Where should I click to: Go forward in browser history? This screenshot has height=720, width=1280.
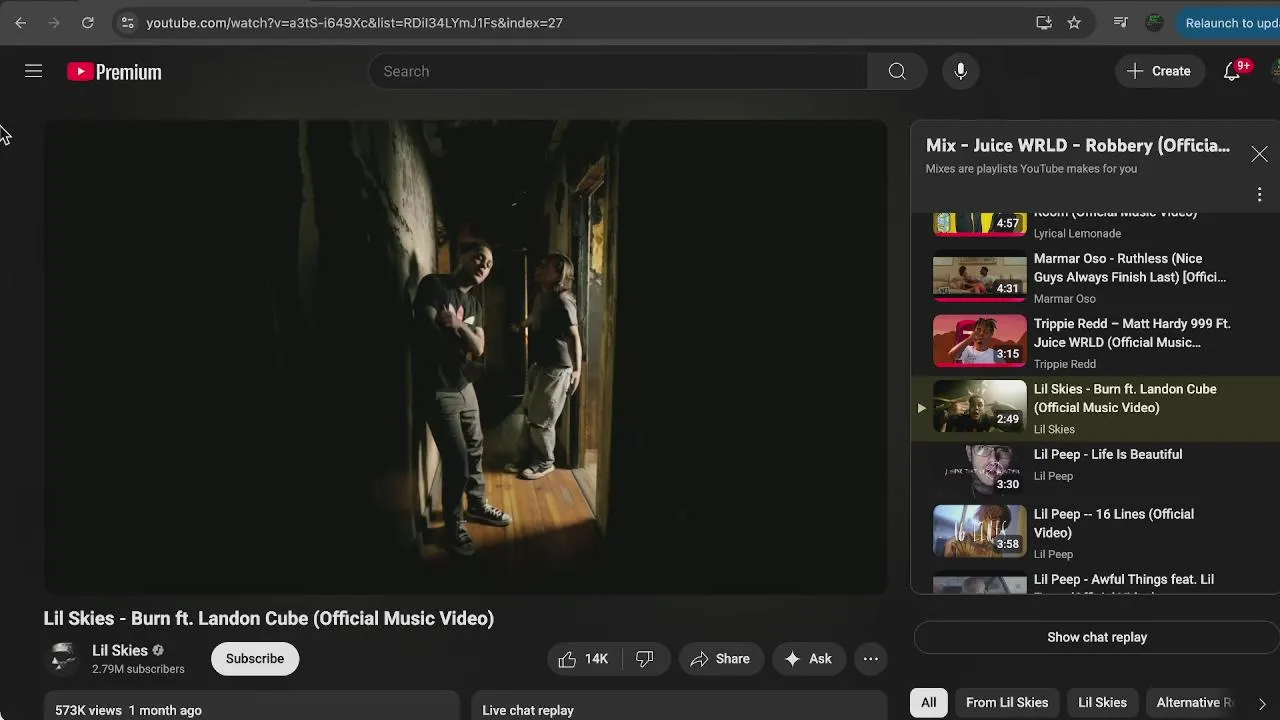(54, 22)
